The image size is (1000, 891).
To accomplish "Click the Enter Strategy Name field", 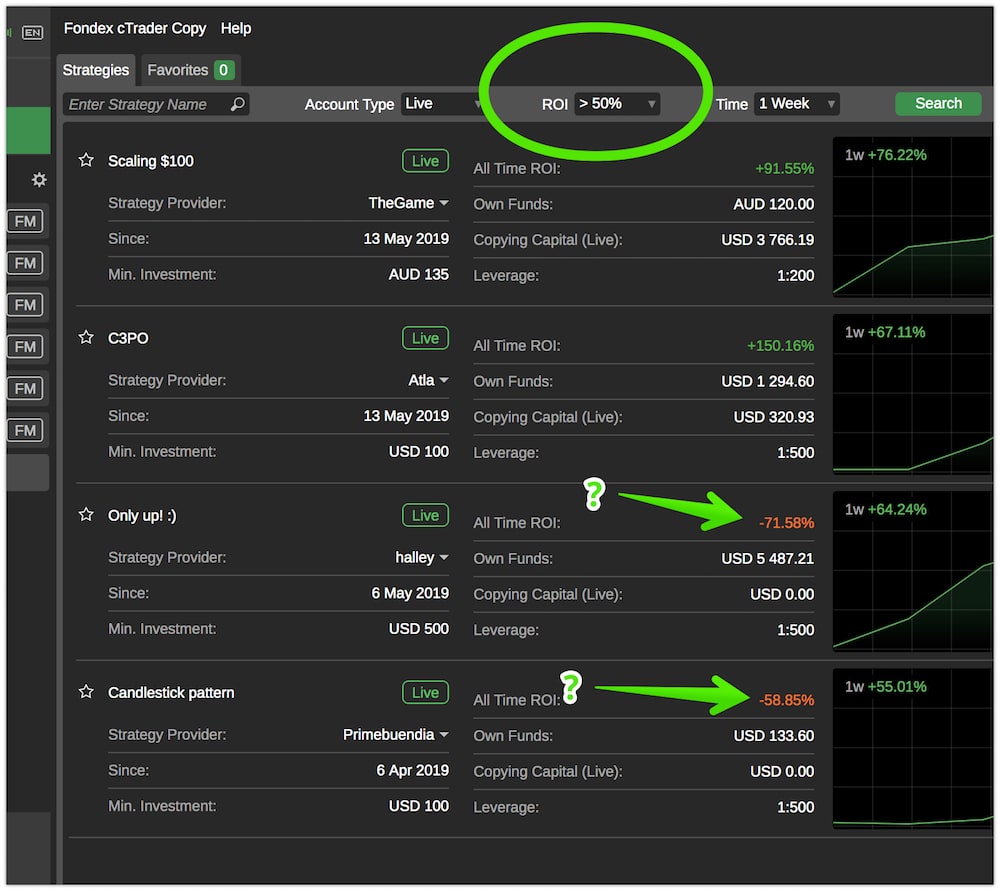I will pos(156,105).
